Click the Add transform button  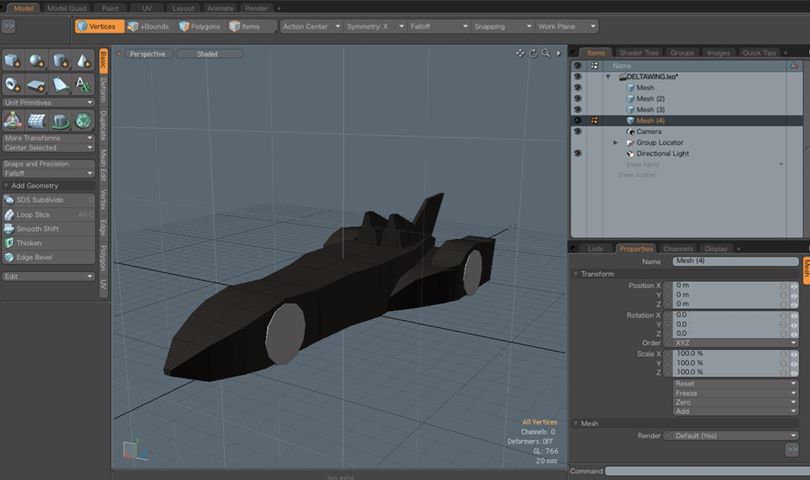pos(736,411)
